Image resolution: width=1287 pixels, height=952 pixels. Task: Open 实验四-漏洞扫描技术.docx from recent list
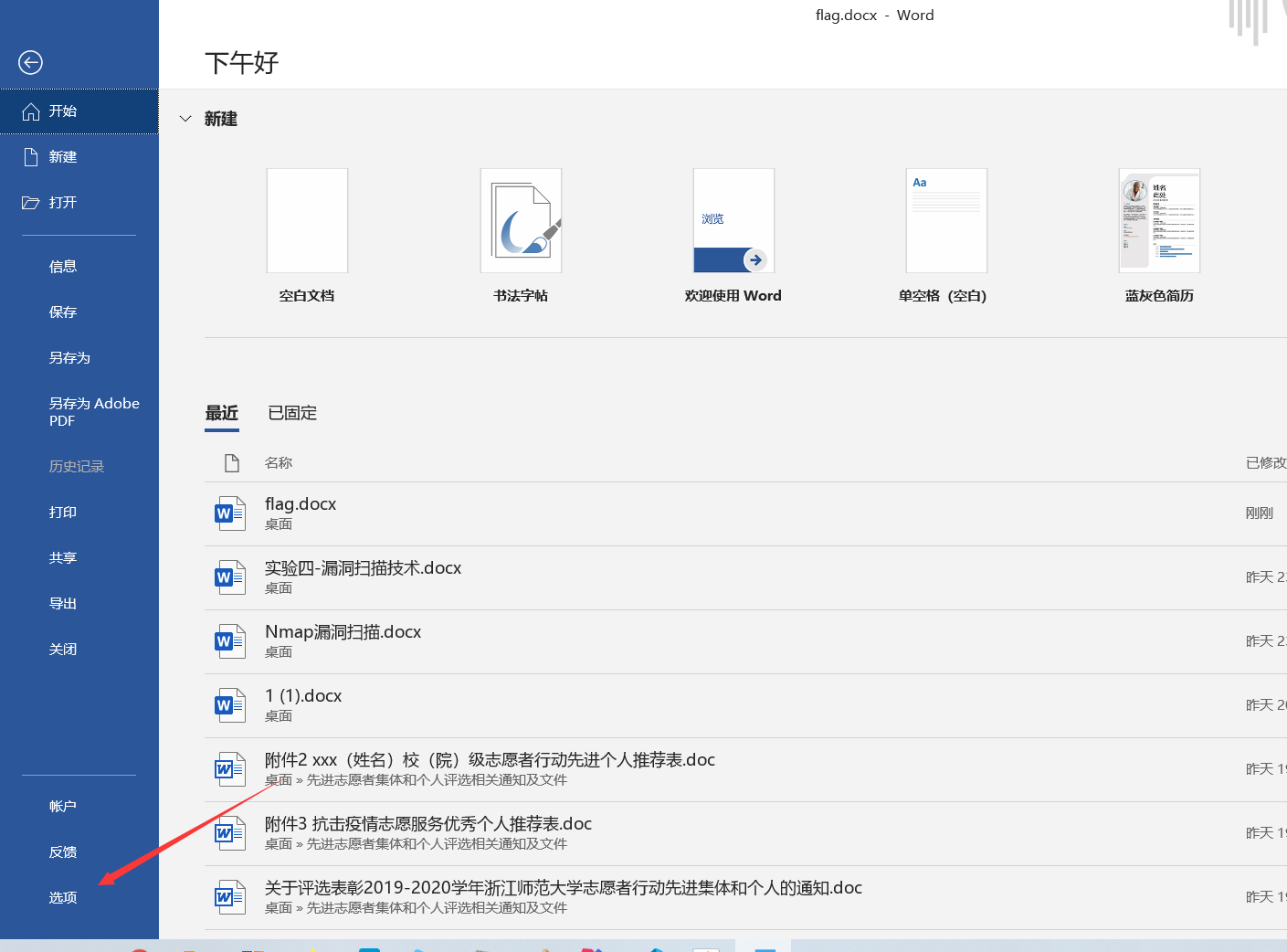click(x=364, y=568)
